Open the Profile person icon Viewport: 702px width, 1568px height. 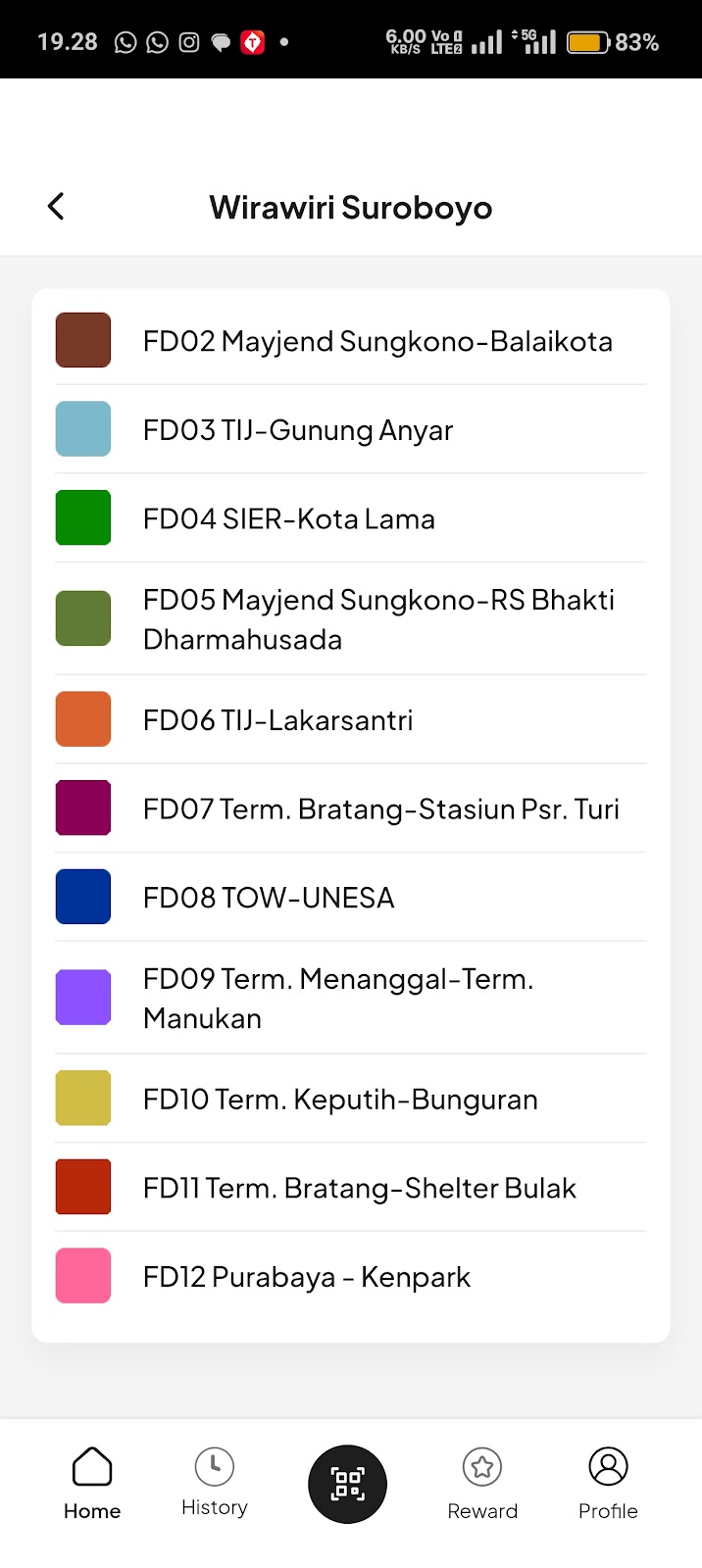click(608, 1467)
